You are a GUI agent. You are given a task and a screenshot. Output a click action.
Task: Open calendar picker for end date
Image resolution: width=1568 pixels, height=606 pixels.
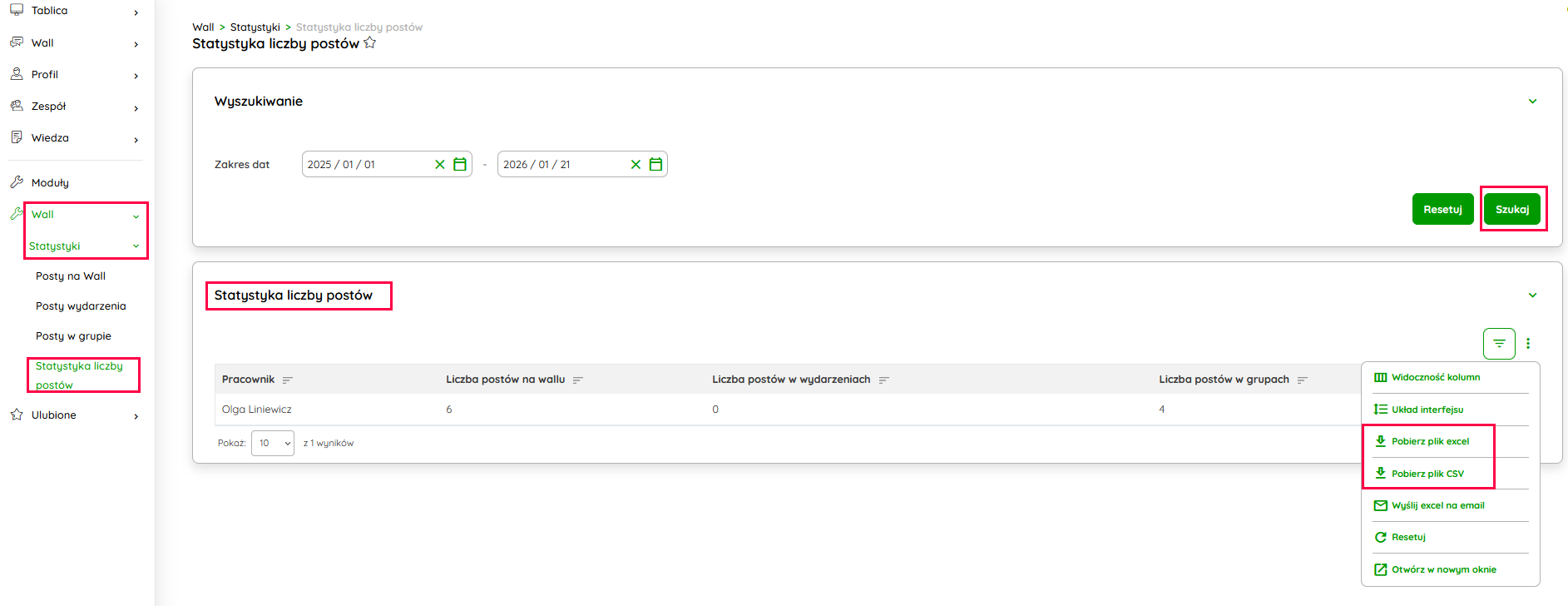[x=655, y=165]
